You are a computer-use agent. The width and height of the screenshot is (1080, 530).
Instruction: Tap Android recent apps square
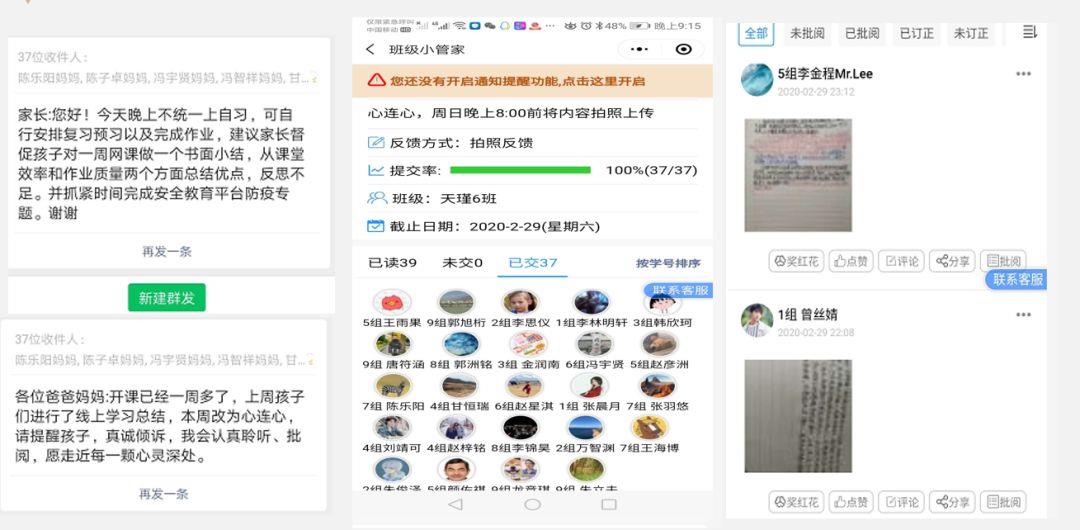(x=609, y=504)
